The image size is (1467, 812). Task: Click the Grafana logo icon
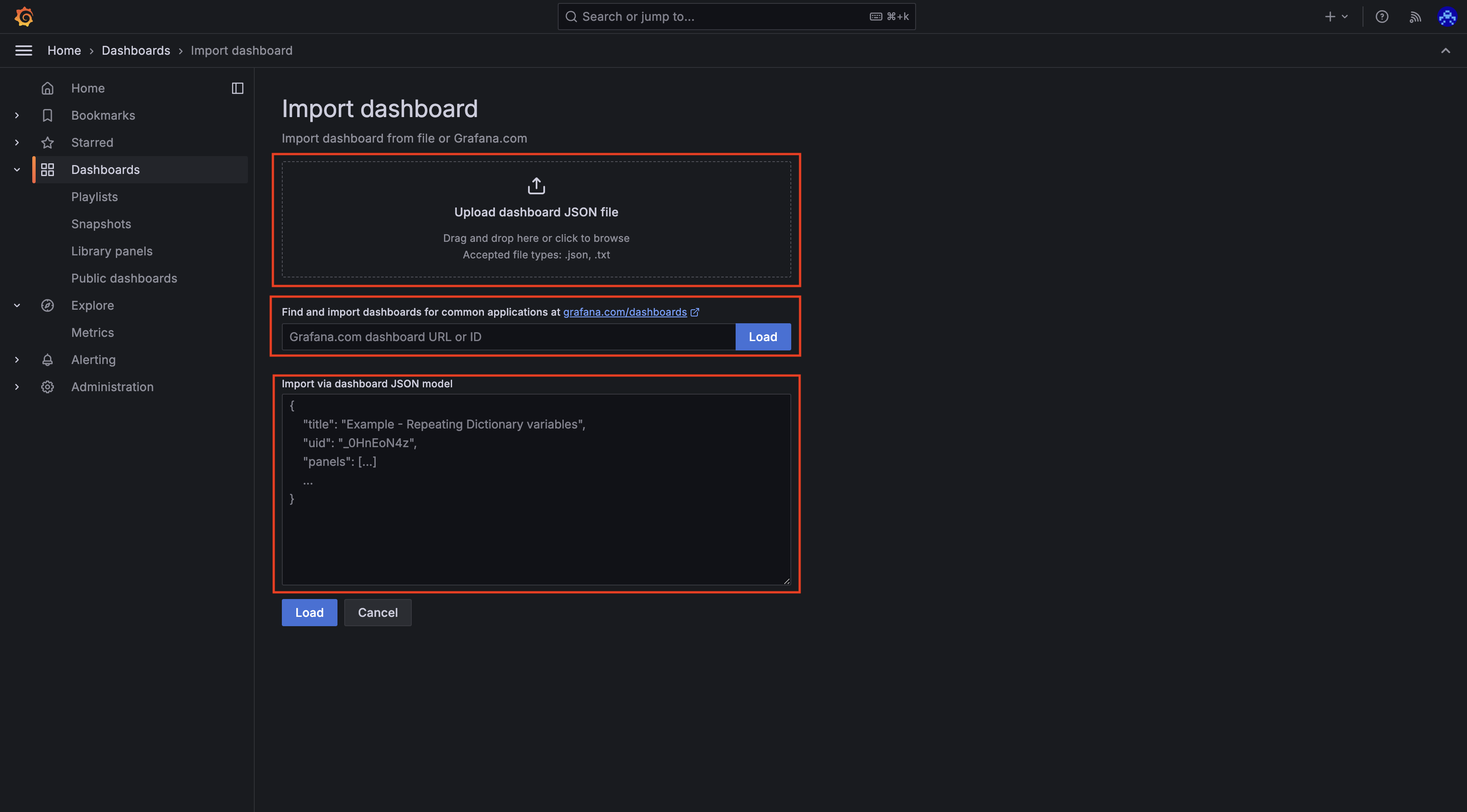click(x=24, y=17)
